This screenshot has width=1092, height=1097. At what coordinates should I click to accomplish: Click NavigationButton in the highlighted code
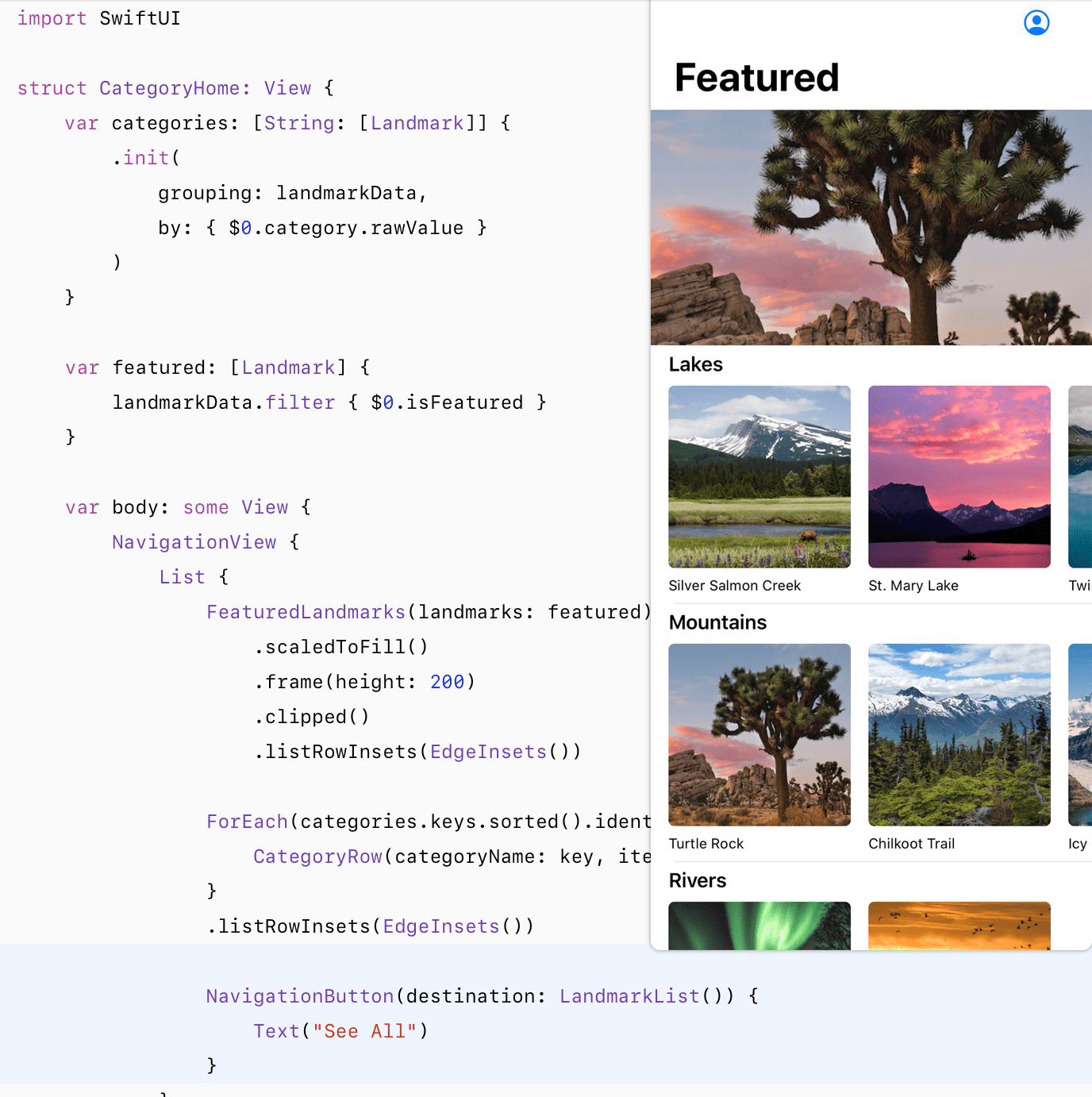(x=300, y=996)
